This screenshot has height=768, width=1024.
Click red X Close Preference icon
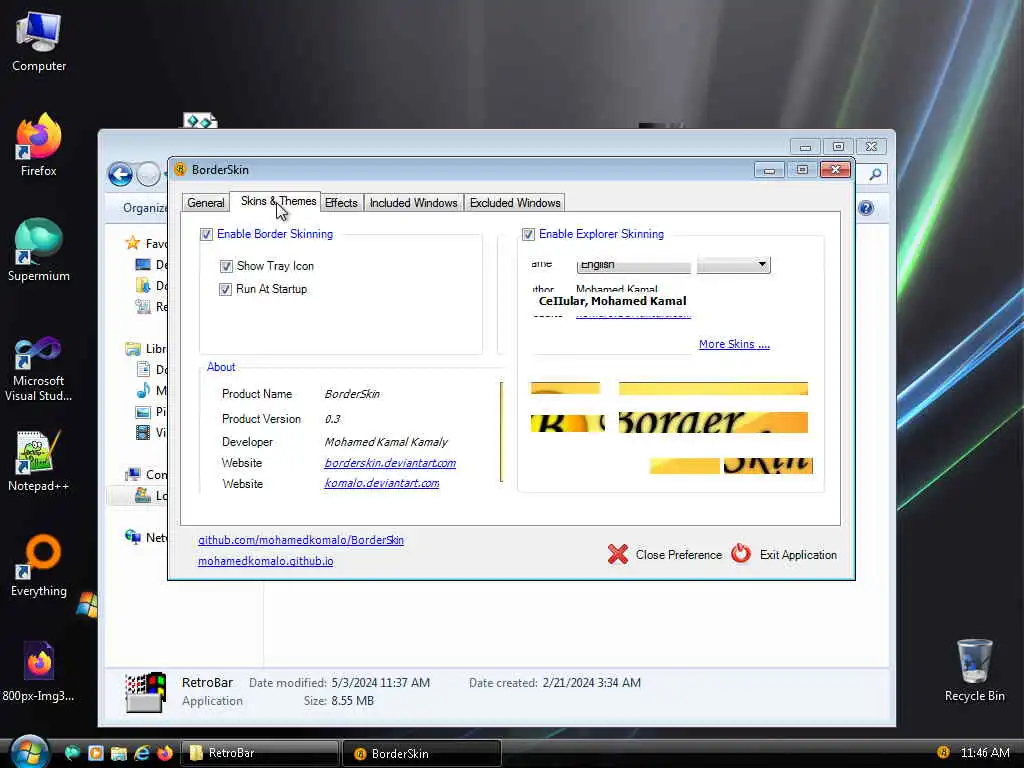pos(618,554)
